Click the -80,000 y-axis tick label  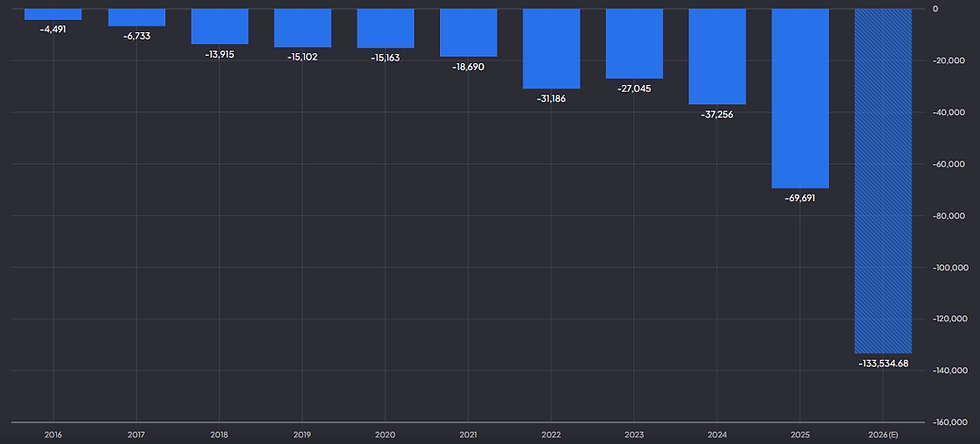coord(950,216)
